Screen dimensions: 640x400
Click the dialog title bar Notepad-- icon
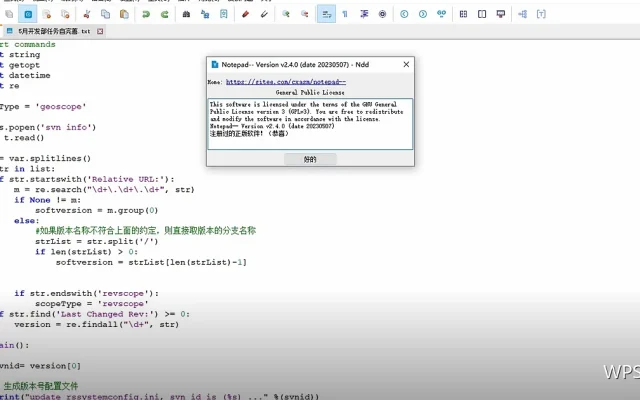pyautogui.click(x=215, y=64)
